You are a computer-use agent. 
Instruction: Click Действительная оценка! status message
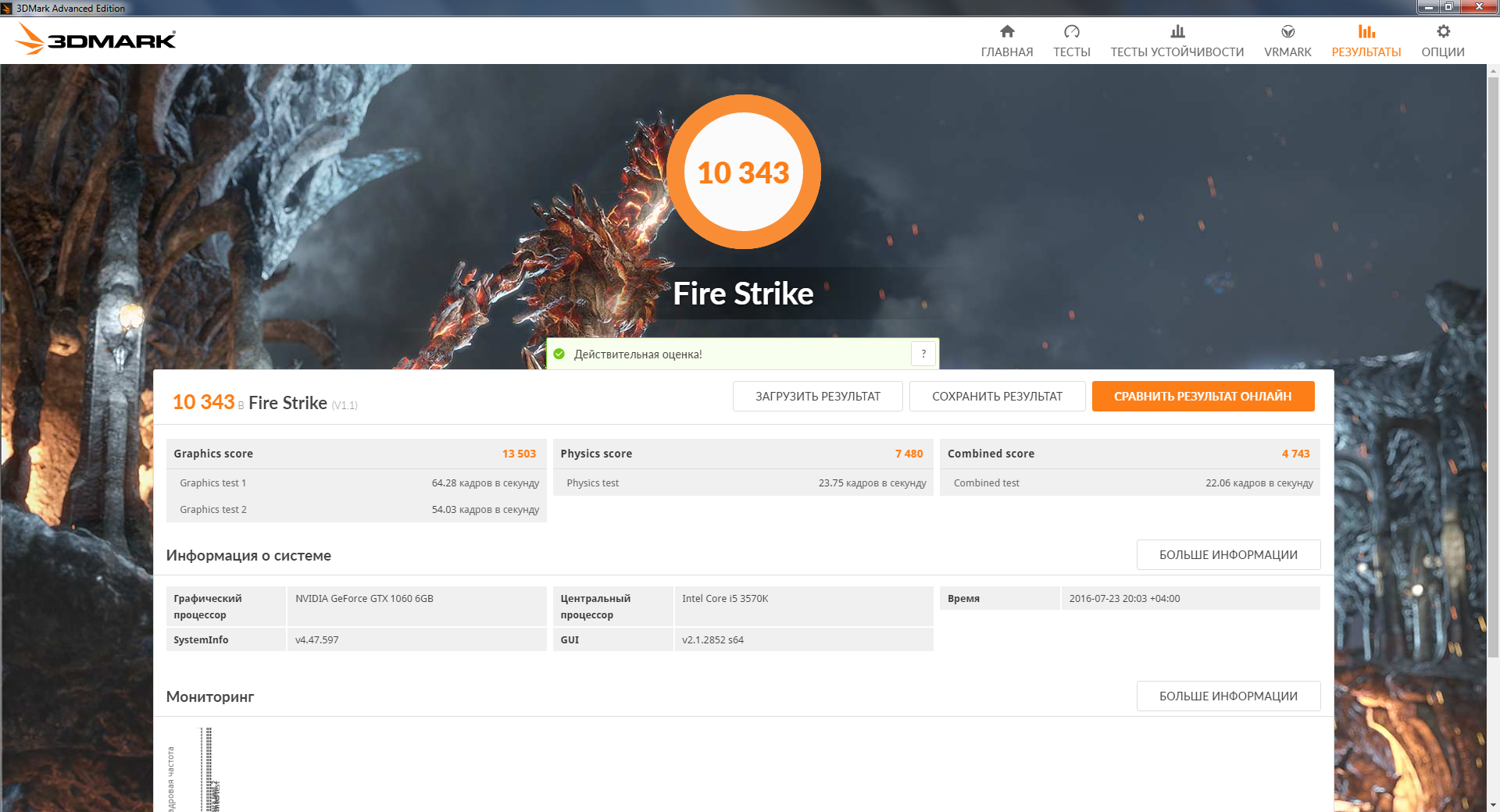click(637, 354)
